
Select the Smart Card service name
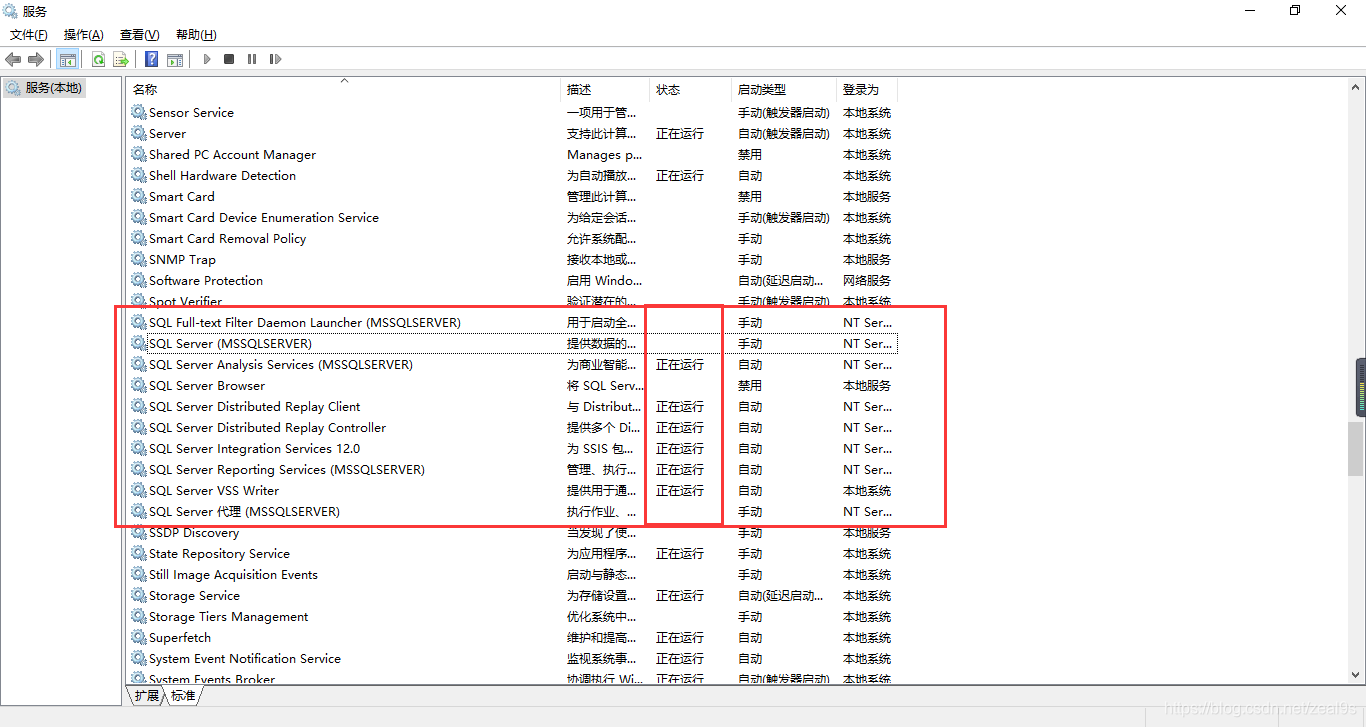pyautogui.click(x=181, y=197)
